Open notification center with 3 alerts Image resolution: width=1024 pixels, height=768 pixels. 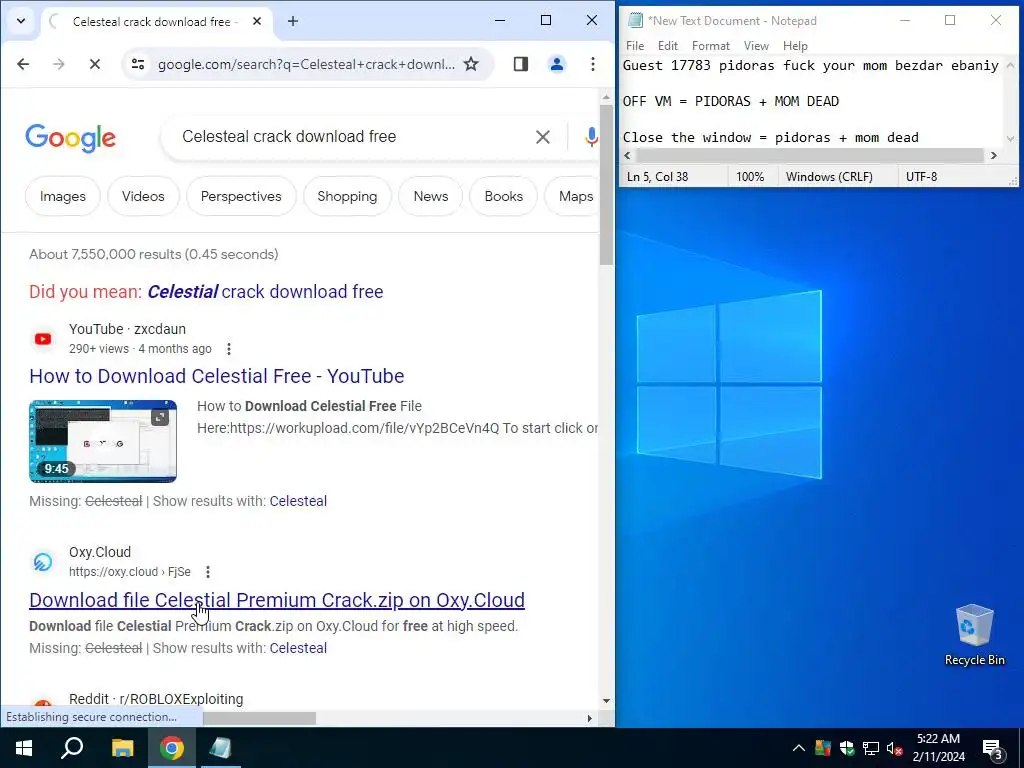pos(993,749)
